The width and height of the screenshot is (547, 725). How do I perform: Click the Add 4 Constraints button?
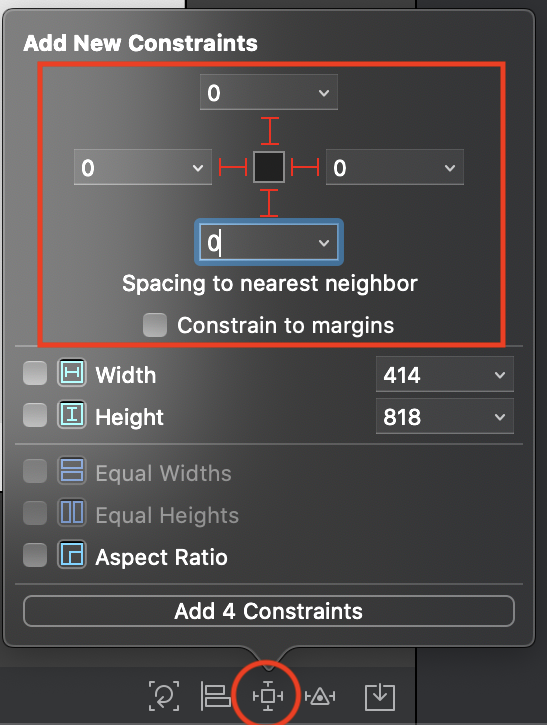click(269, 611)
